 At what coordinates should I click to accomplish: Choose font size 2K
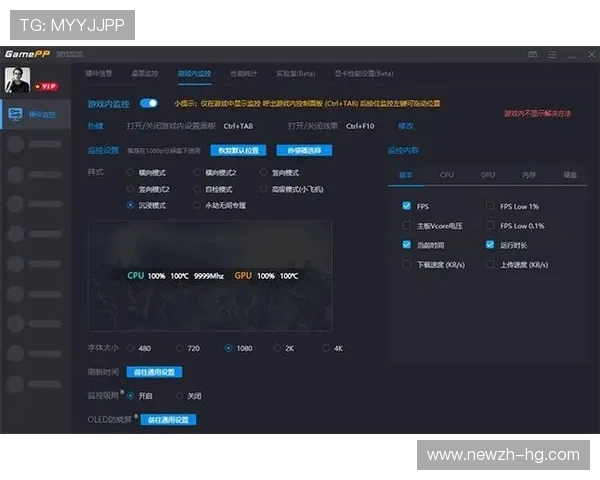coord(277,348)
